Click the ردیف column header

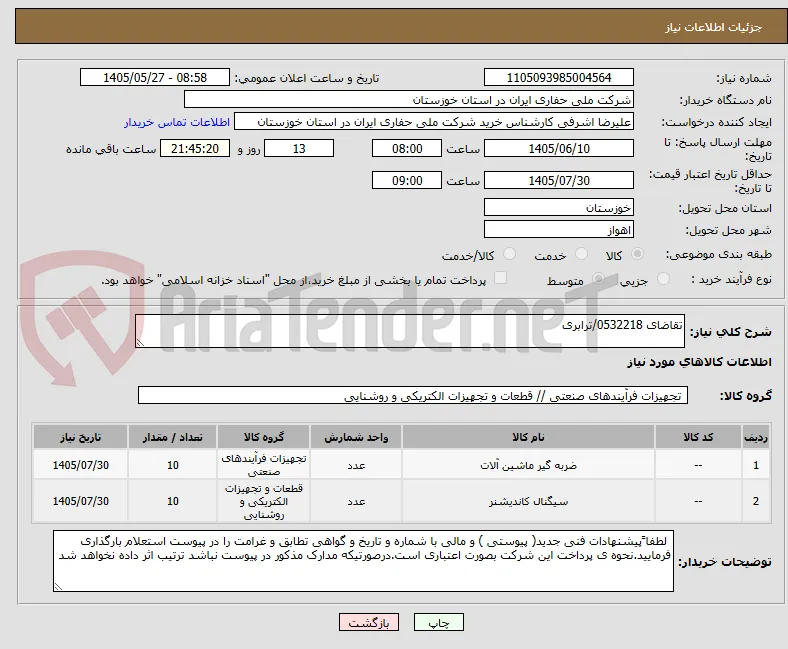coord(755,437)
